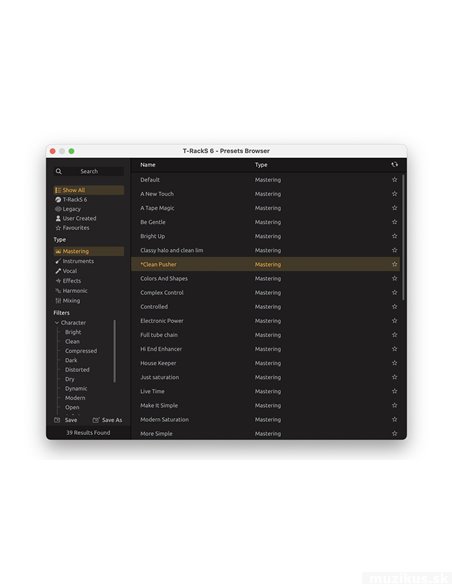The image size is (452, 584).
Task: Select the Be Gentle preset
Action: tap(153, 222)
